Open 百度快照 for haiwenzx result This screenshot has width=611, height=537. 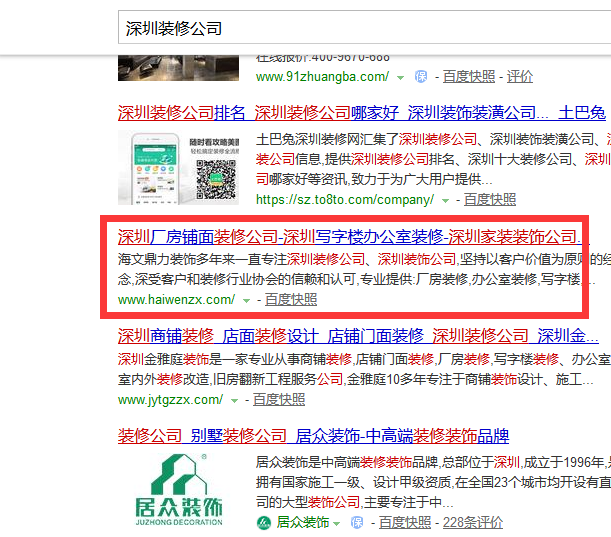(x=291, y=300)
